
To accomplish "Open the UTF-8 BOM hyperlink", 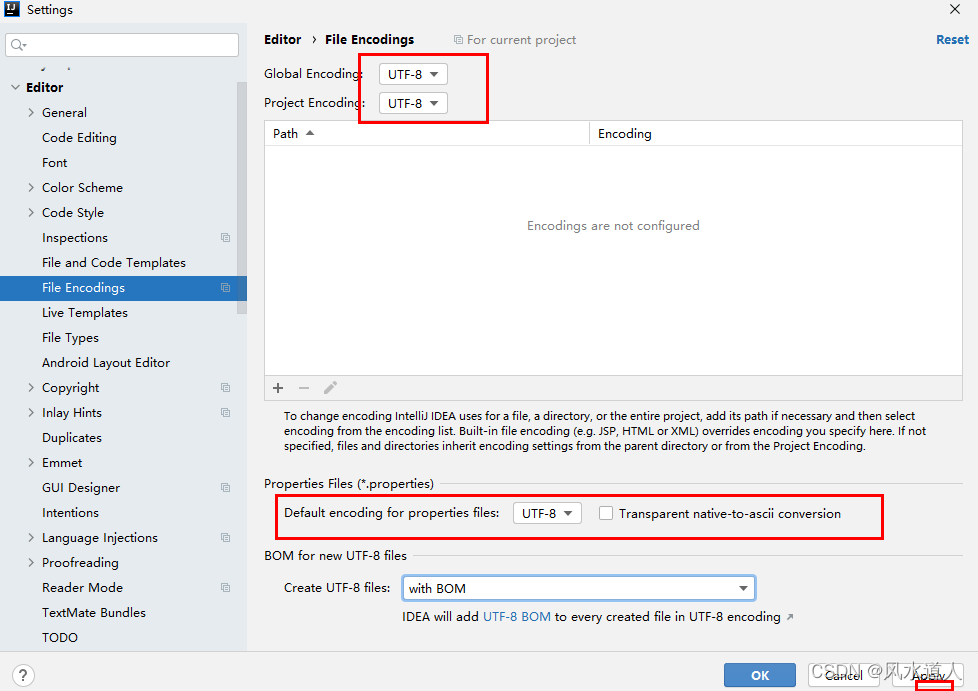I will (x=517, y=617).
